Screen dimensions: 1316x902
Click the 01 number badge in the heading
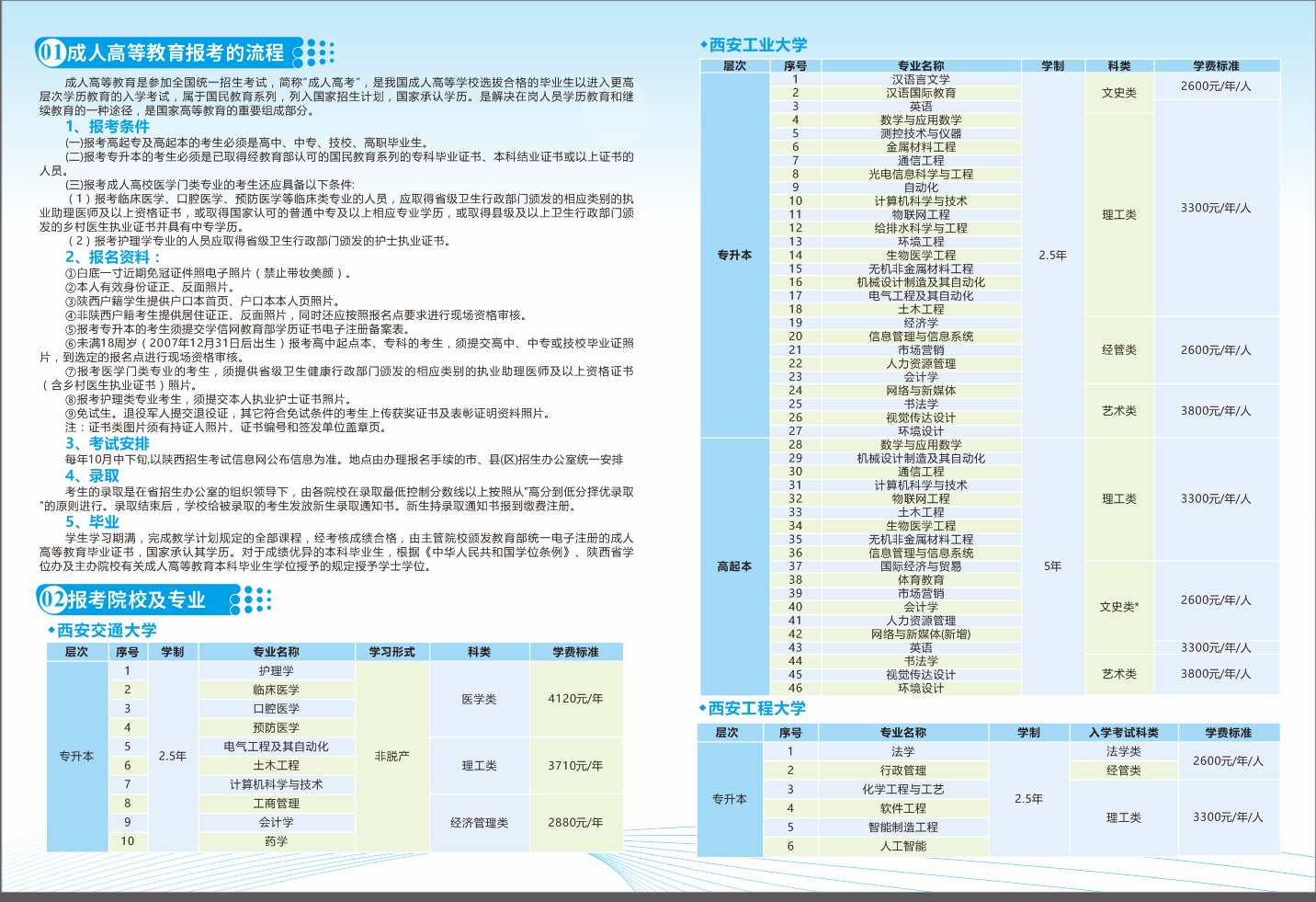(x=51, y=52)
